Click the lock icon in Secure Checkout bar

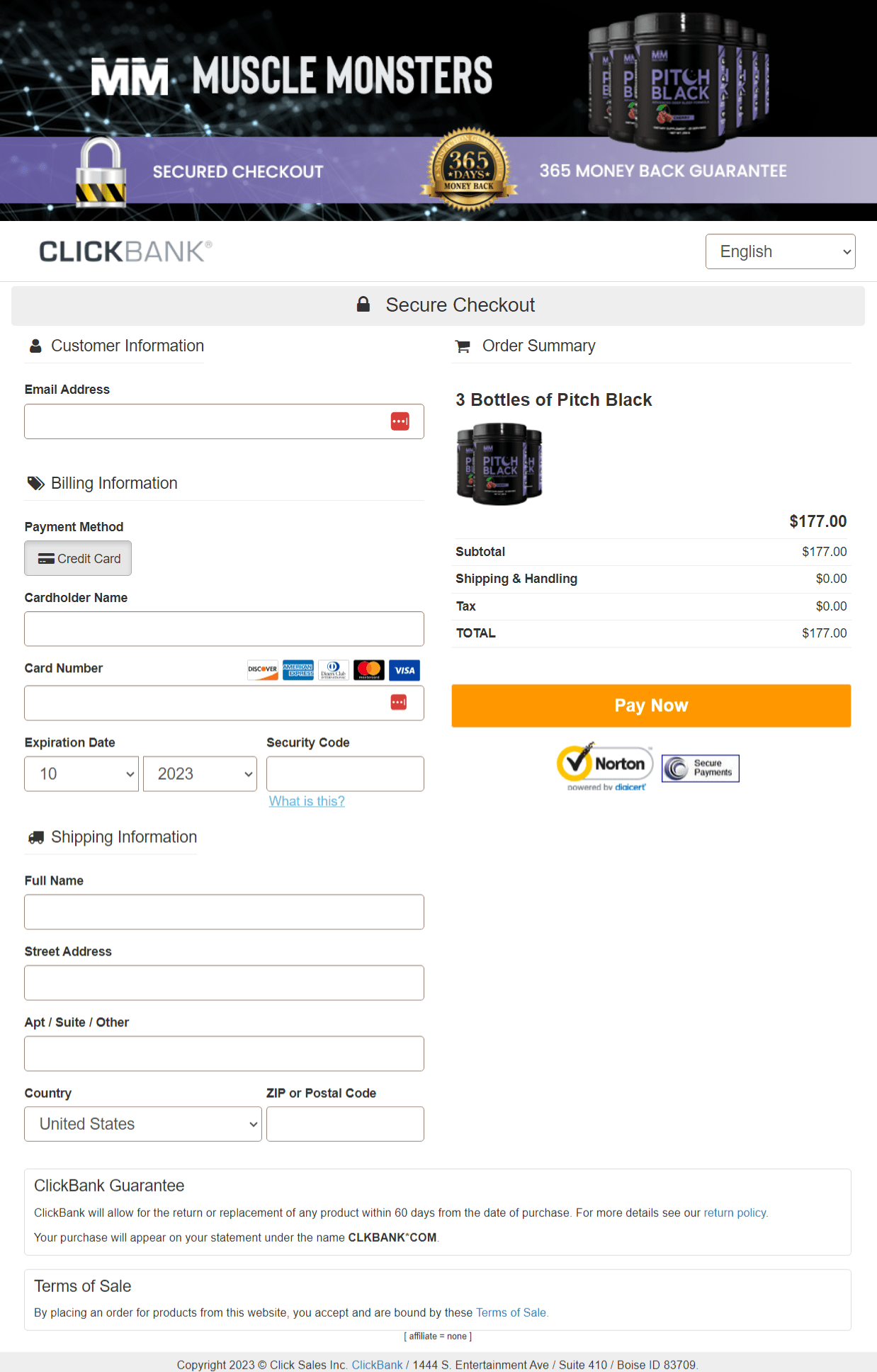[363, 304]
